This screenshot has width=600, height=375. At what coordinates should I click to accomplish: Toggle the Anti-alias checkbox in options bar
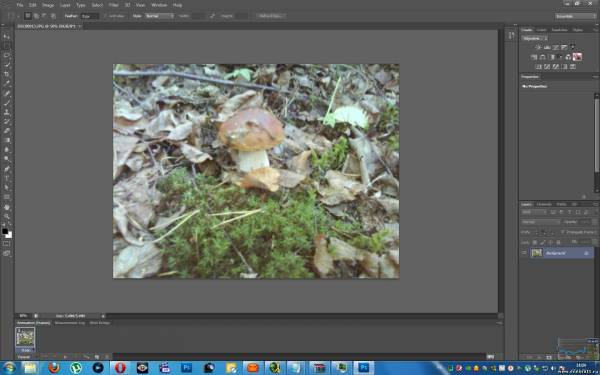[106, 16]
